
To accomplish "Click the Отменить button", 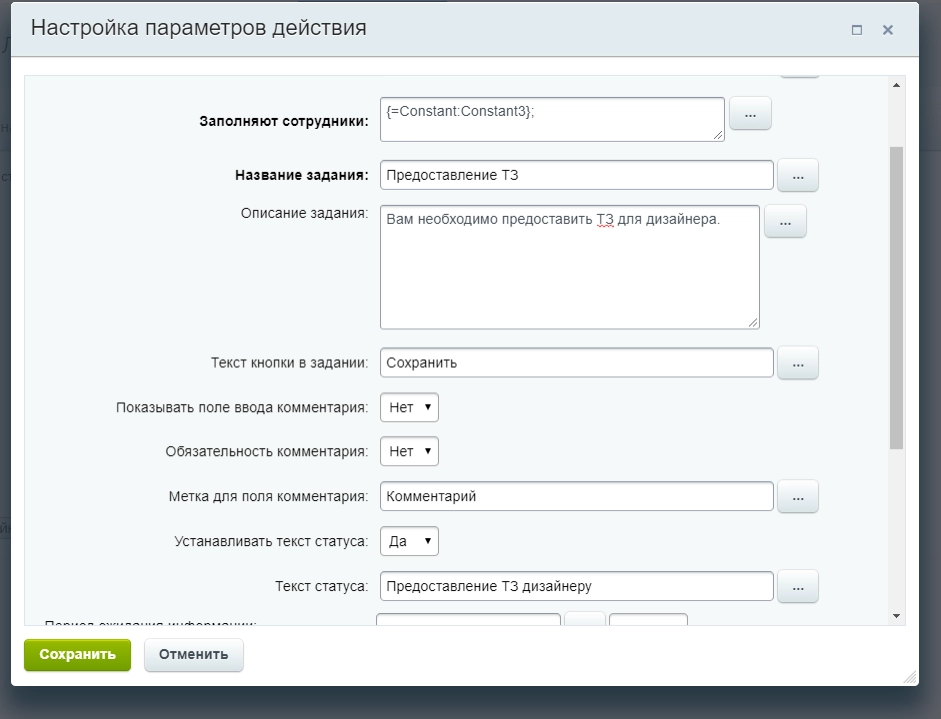I will tap(193, 655).
